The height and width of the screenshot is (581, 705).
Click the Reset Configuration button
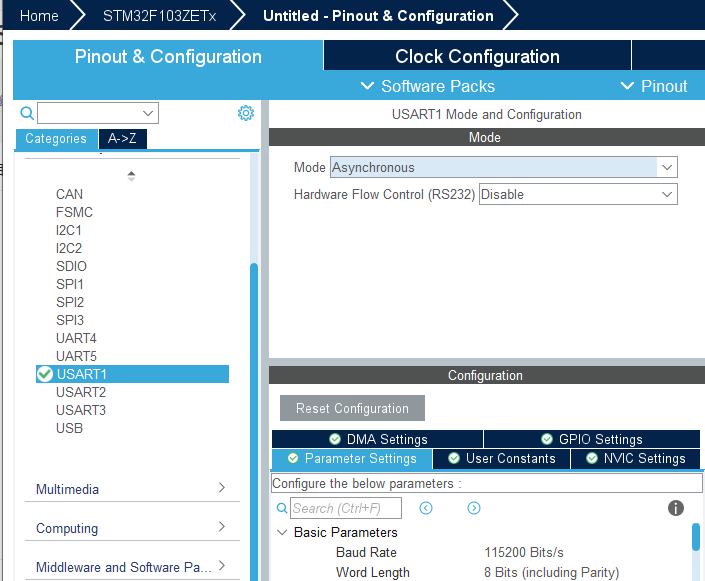click(x=352, y=408)
